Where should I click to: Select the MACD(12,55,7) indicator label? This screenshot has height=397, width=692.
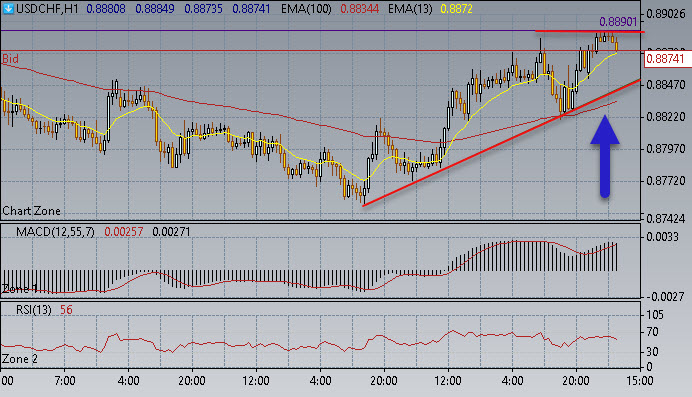(55, 232)
